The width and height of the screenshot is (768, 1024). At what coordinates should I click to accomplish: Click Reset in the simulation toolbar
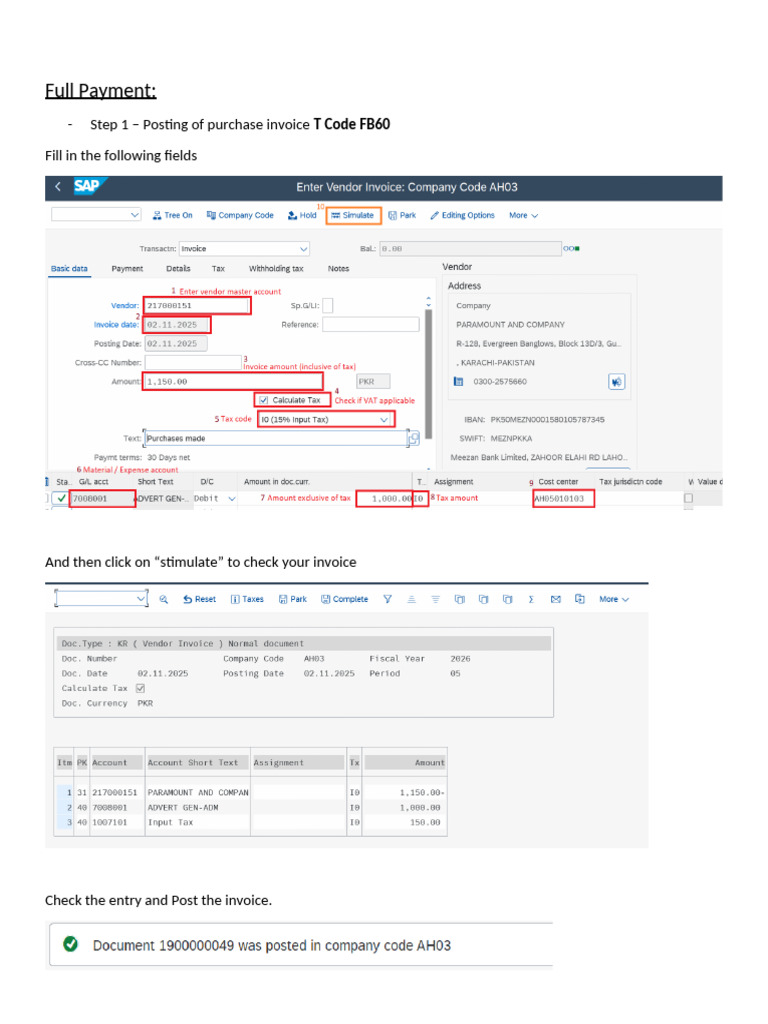coord(200,599)
